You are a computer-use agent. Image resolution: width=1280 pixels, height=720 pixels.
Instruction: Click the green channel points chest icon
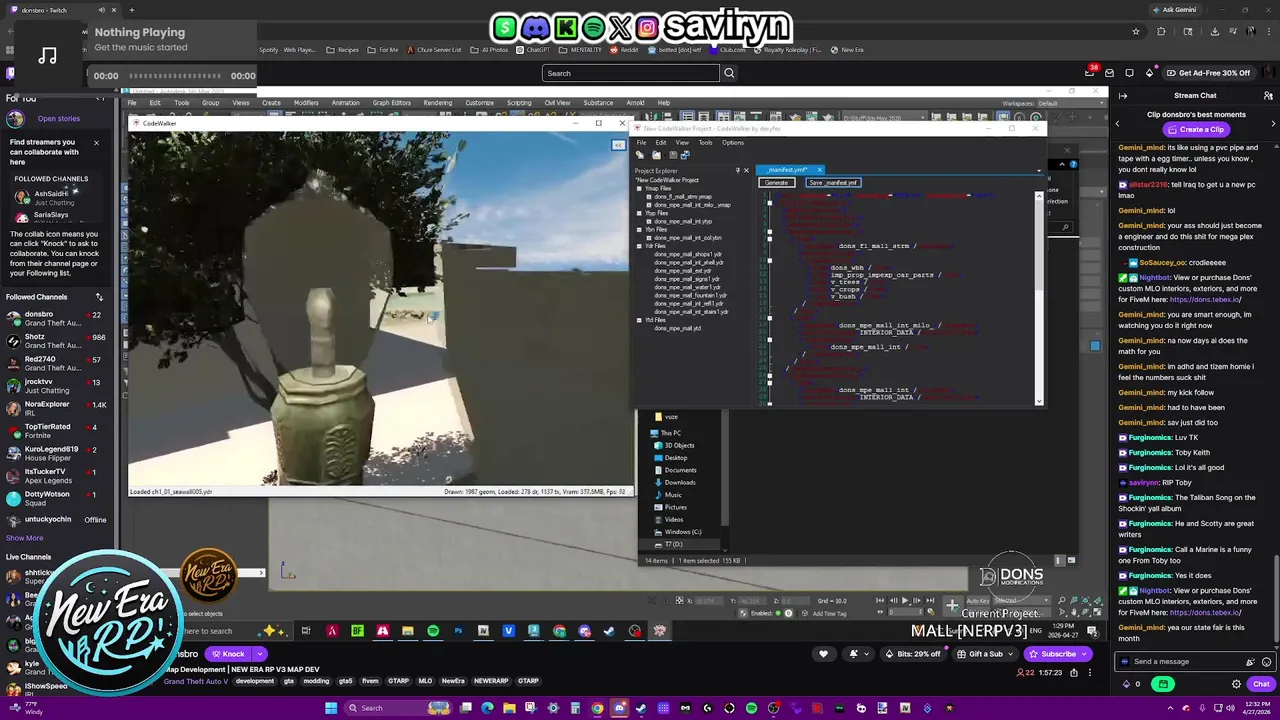point(1163,684)
